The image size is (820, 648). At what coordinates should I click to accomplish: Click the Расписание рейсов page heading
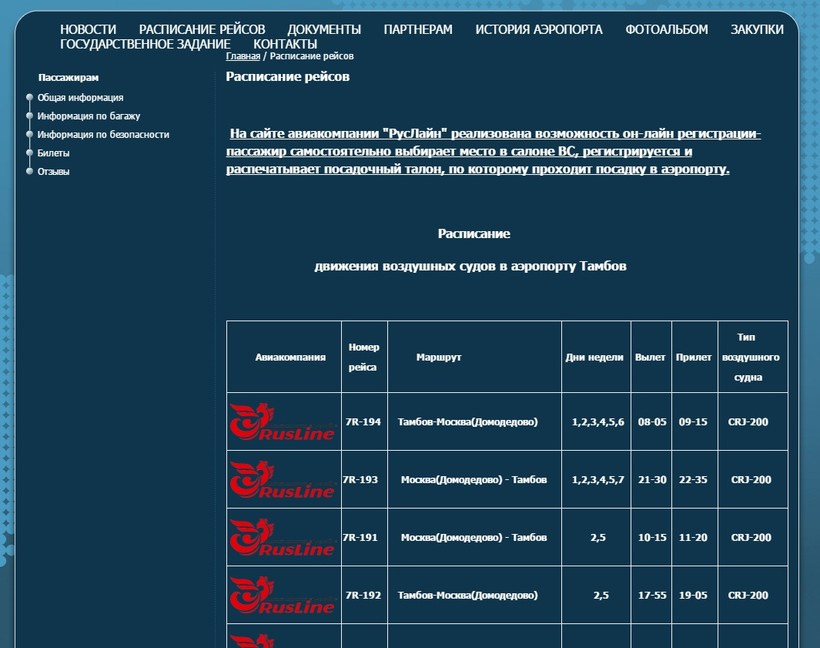(x=288, y=76)
